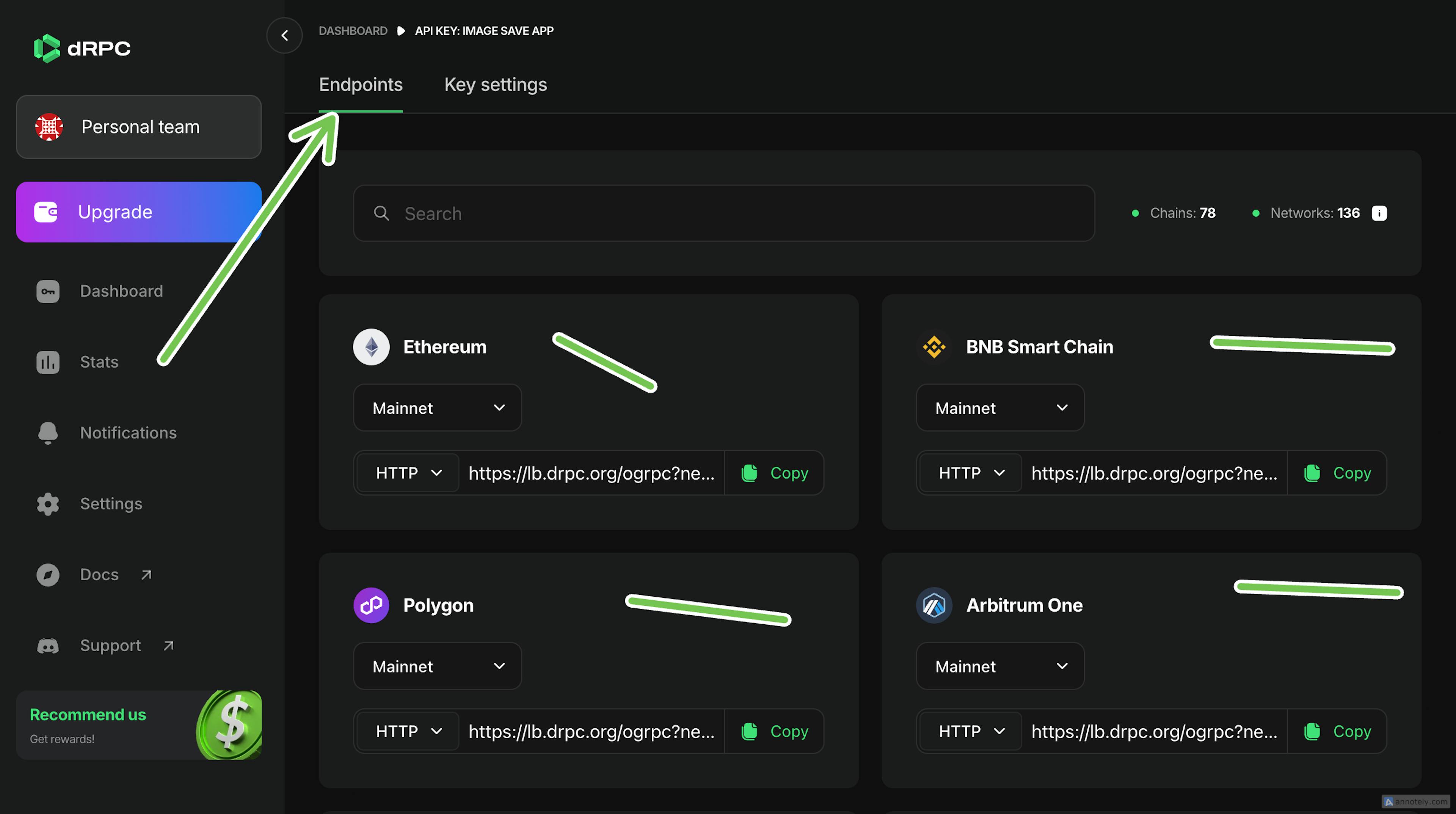Image resolution: width=1456 pixels, height=814 pixels.
Task: Click the Arbitrum One logo
Action: click(934, 605)
